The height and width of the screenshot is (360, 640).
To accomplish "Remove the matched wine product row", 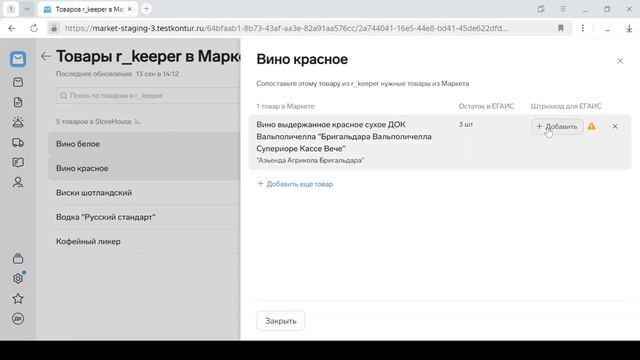I will tap(615, 127).
